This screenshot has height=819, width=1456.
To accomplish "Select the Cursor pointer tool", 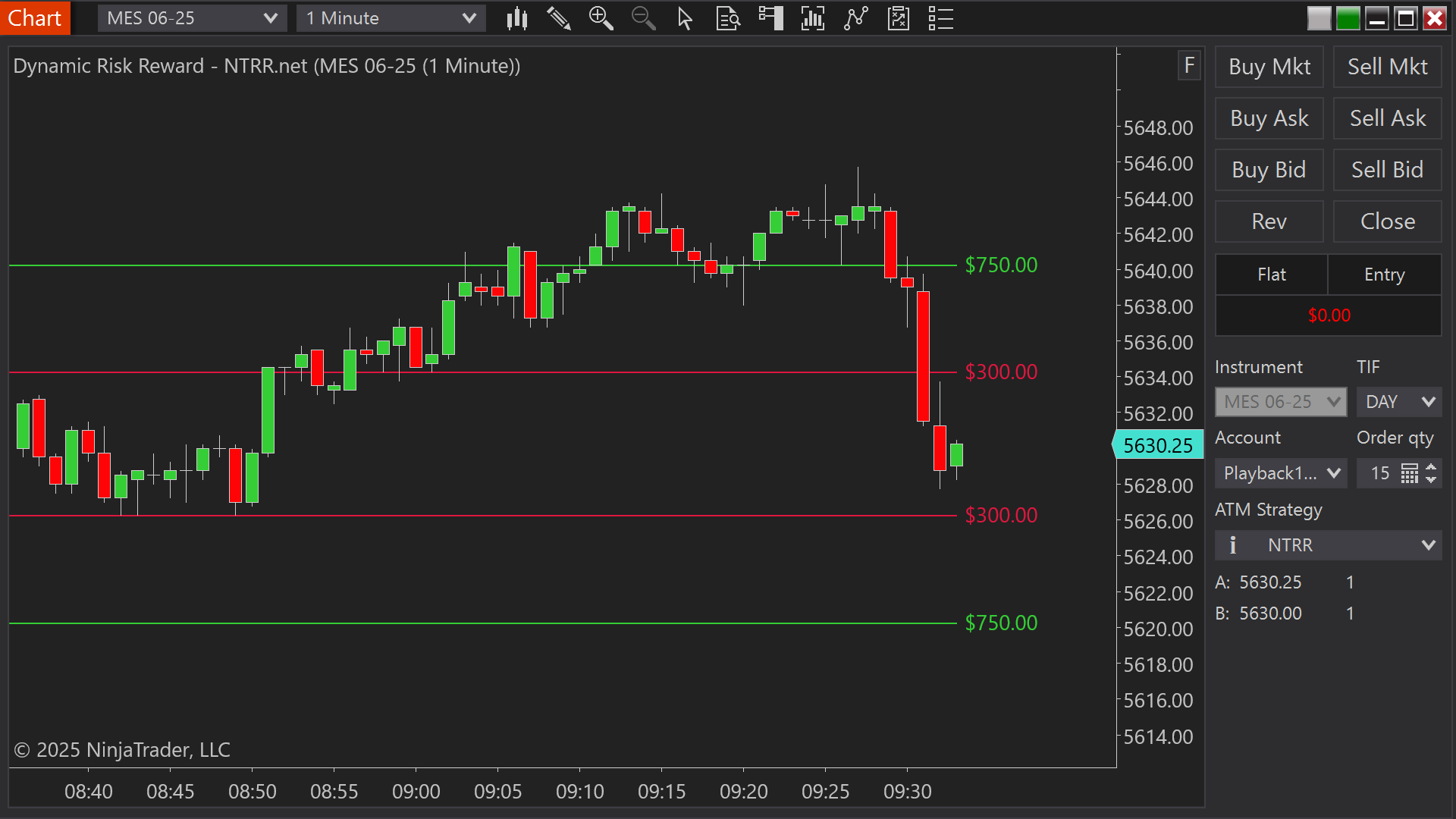I will click(685, 18).
